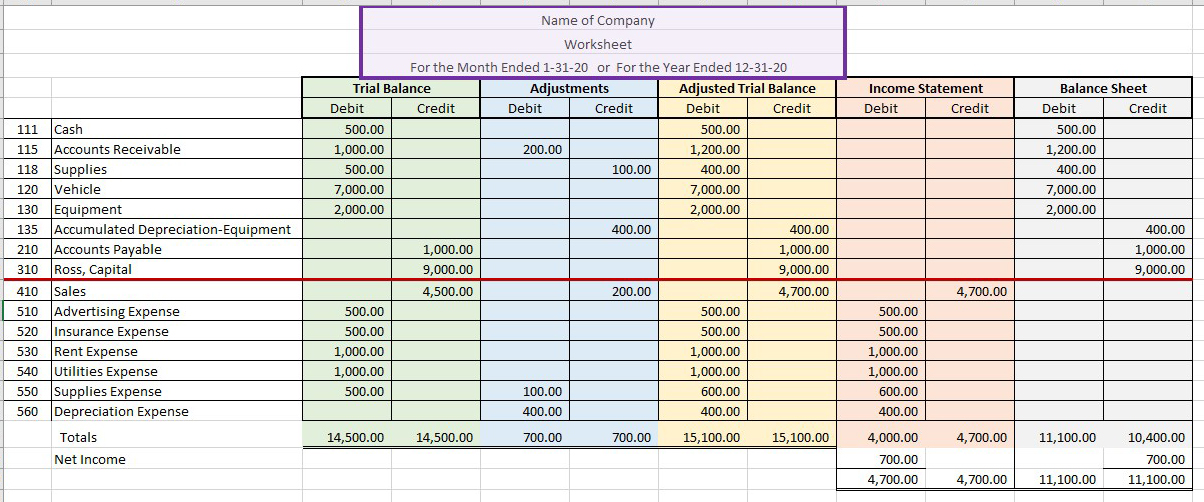
Task: Click account number 111 cell
Action: pyautogui.click(x=28, y=129)
